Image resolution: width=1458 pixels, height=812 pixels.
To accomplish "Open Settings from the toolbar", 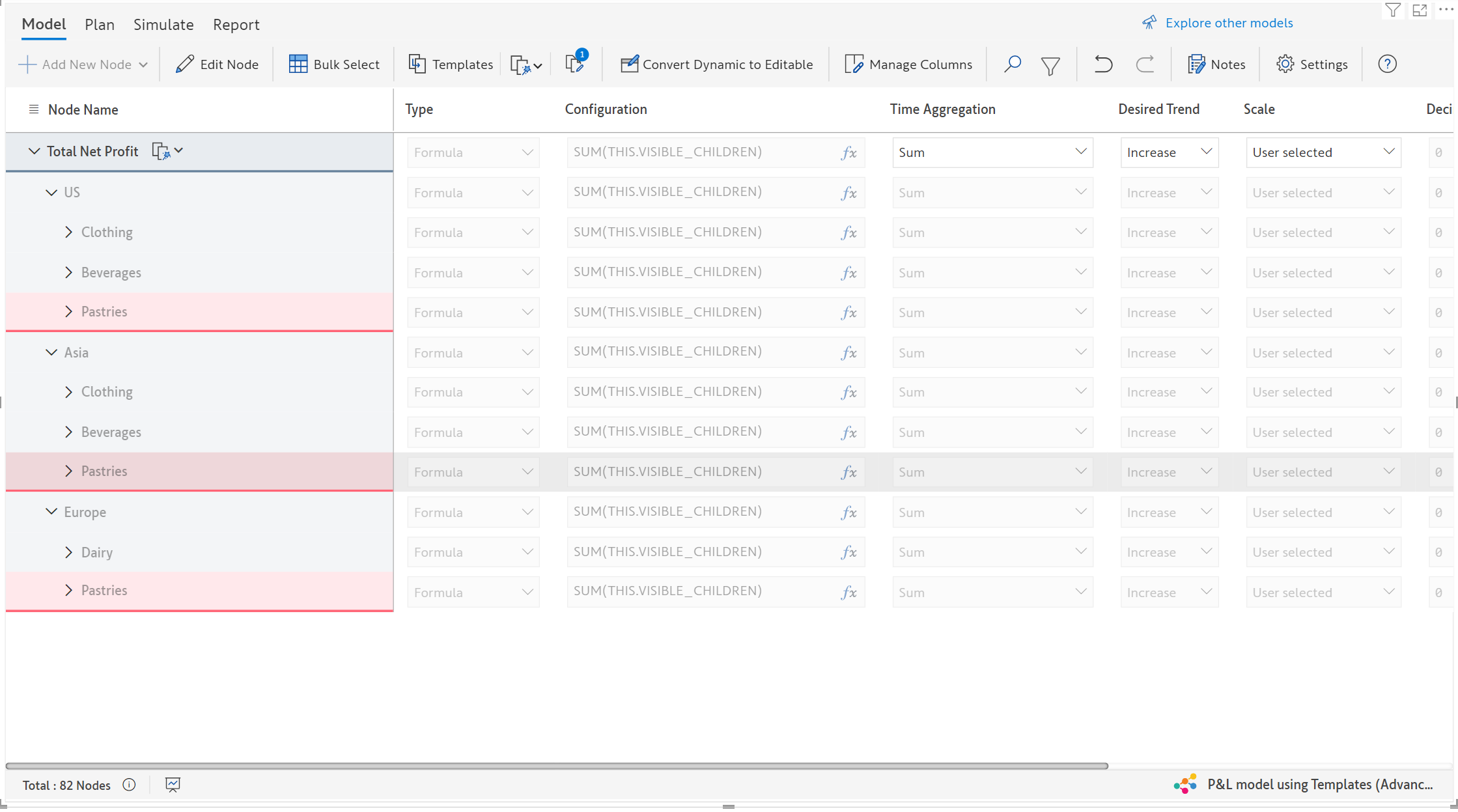I will point(1311,64).
